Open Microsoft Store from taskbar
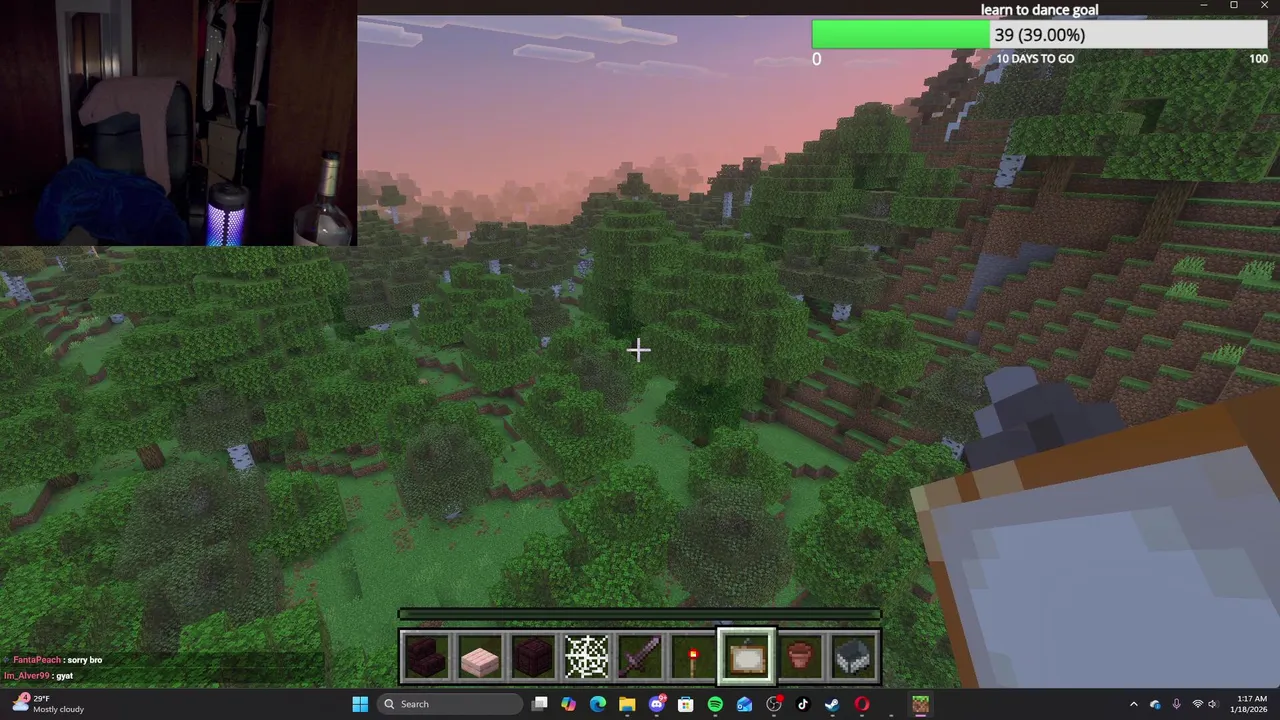 tap(686, 704)
